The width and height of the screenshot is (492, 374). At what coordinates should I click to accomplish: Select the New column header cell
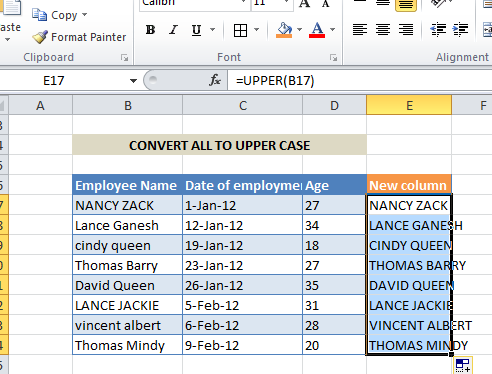(x=409, y=185)
